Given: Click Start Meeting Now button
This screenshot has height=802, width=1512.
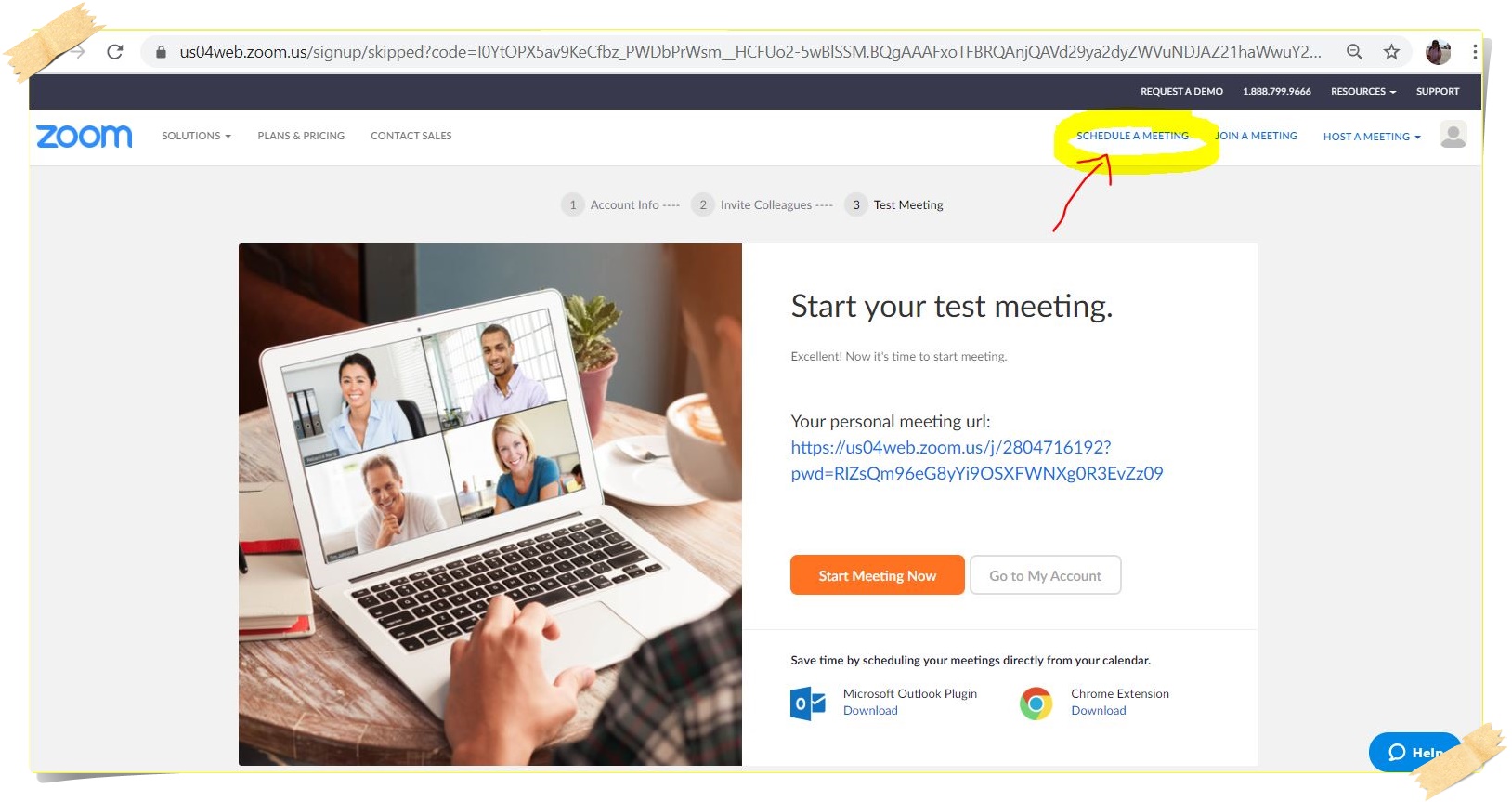Looking at the screenshot, I should (x=878, y=575).
